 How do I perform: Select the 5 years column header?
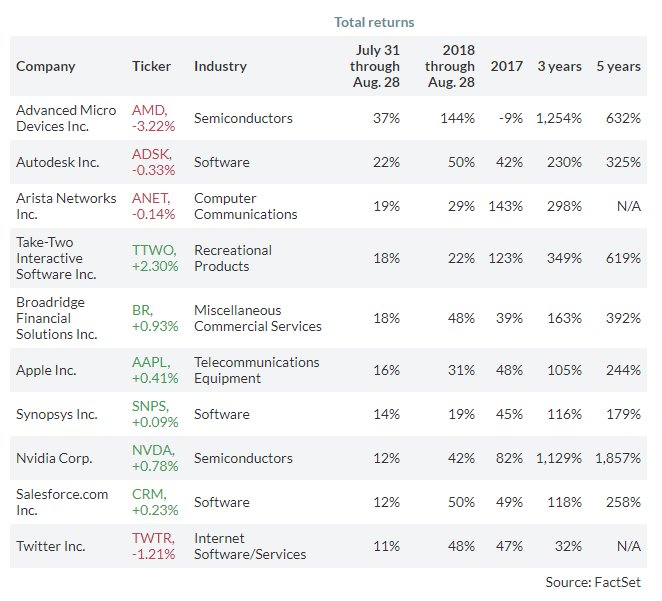[618, 67]
